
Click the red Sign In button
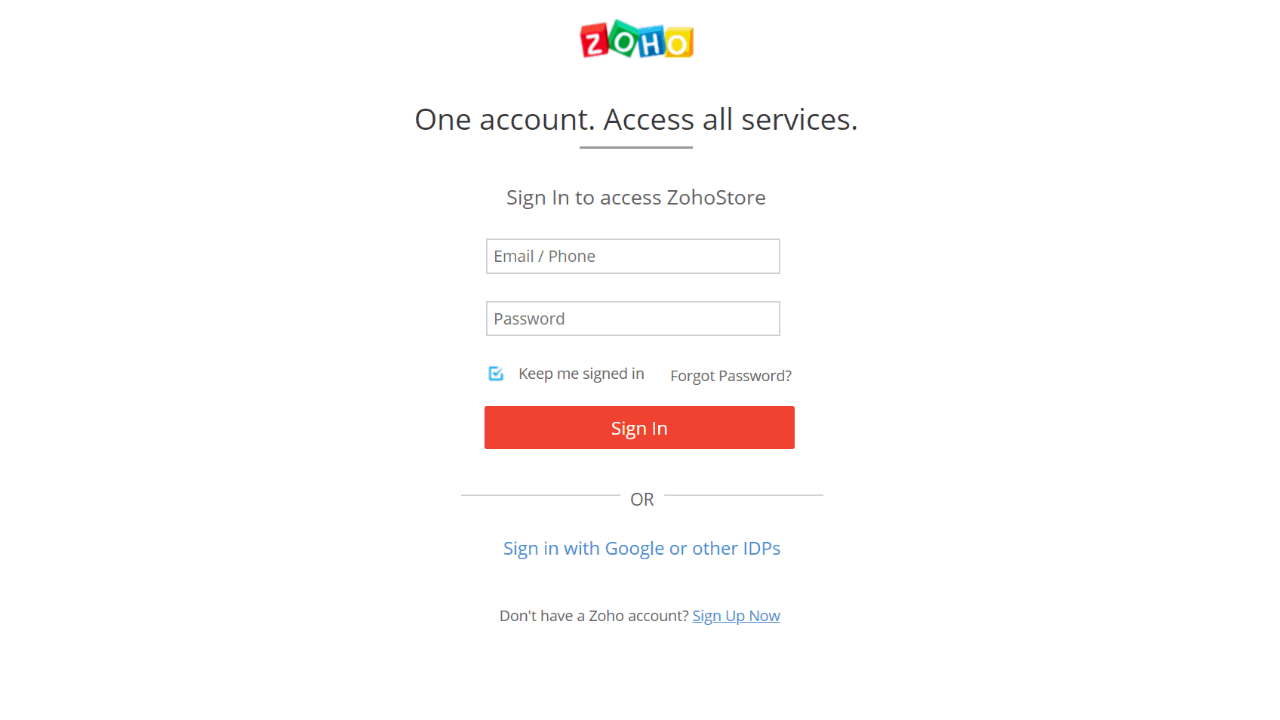pyautogui.click(x=640, y=428)
